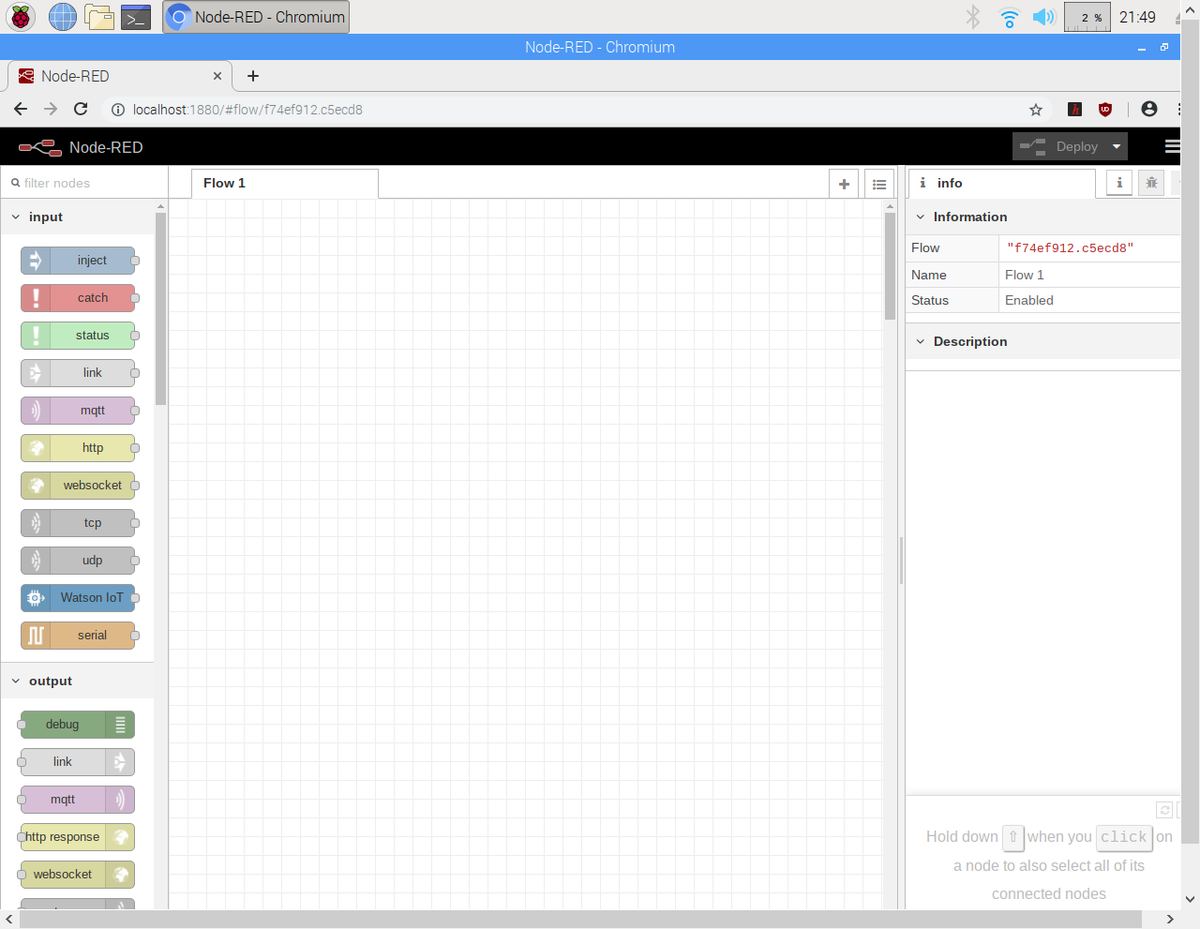Show the list of flow tabs

pyautogui.click(x=879, y=184)
